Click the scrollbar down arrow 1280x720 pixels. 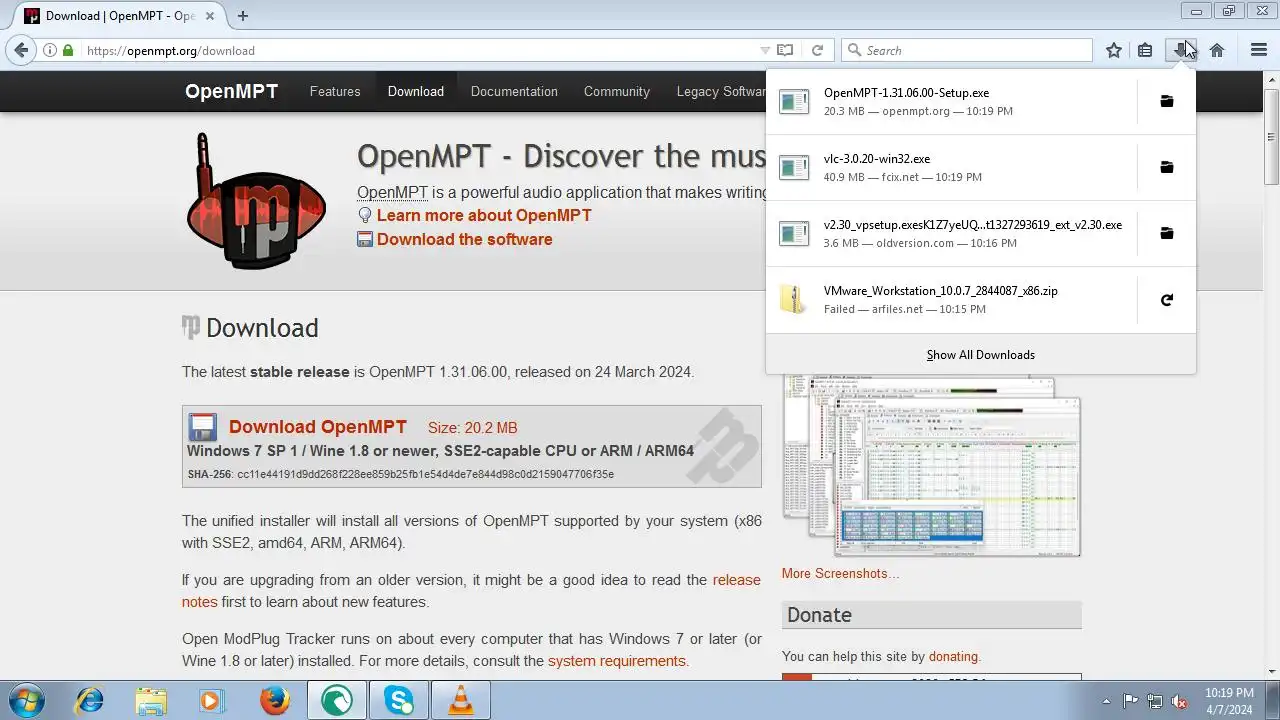coord(1272,672)
